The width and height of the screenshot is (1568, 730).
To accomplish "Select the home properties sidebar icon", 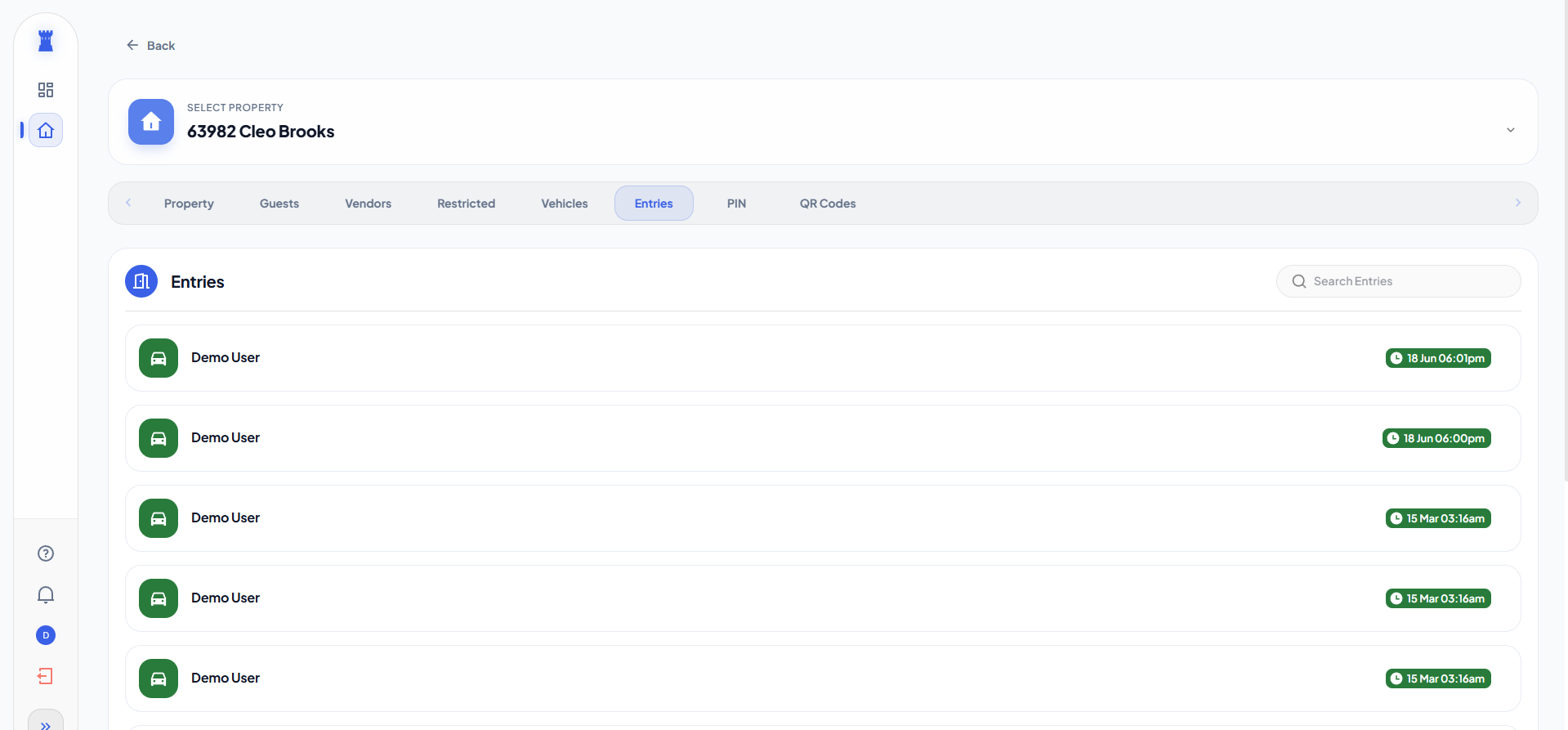I will coord(46,130).
